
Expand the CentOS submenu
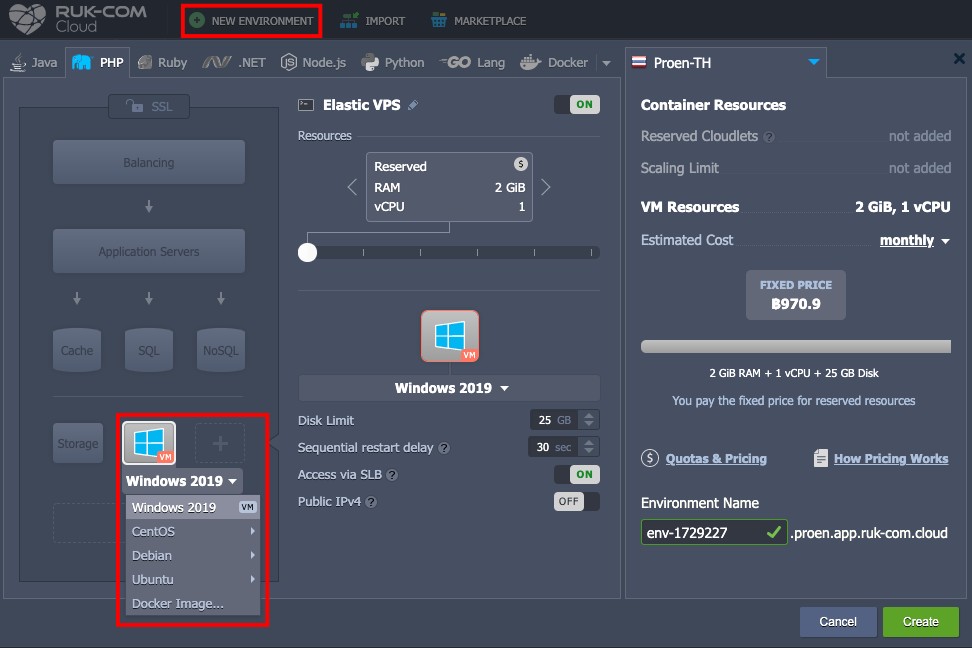[x=193, y=531]
